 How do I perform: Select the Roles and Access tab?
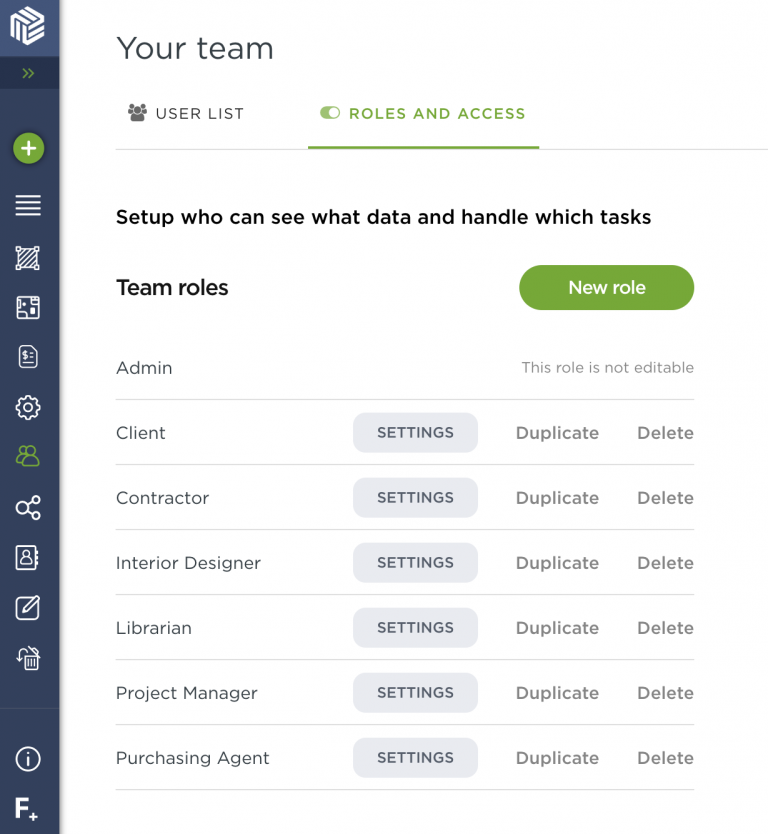423,114
